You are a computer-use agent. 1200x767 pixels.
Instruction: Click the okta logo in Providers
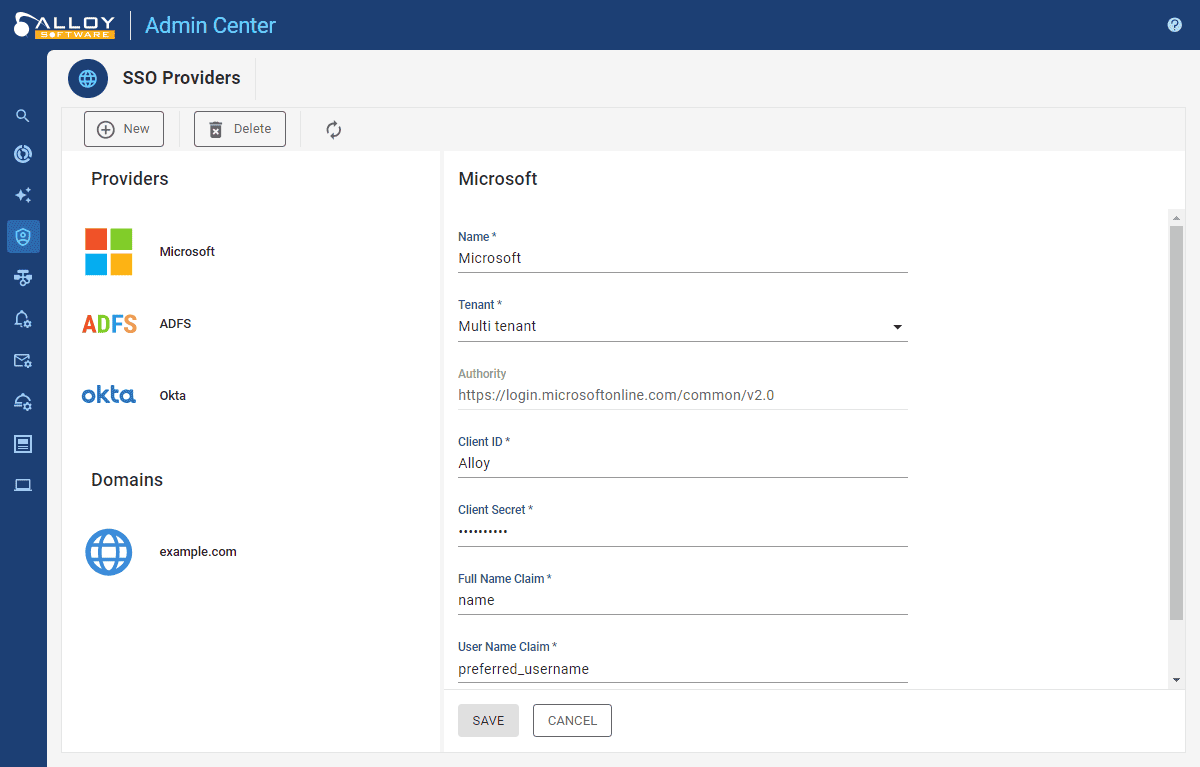click(109, 395)
